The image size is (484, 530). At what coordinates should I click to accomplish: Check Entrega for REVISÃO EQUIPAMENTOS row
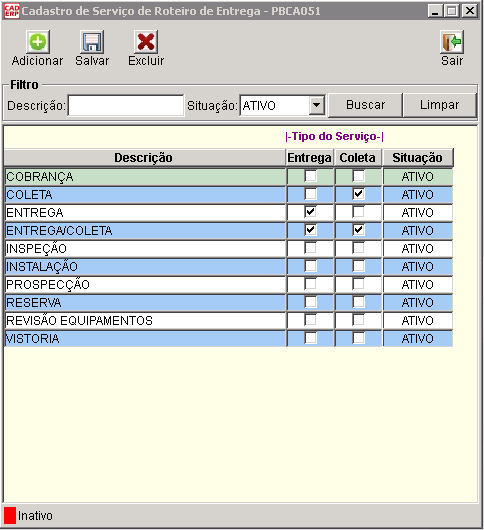[x=310, y=320]
